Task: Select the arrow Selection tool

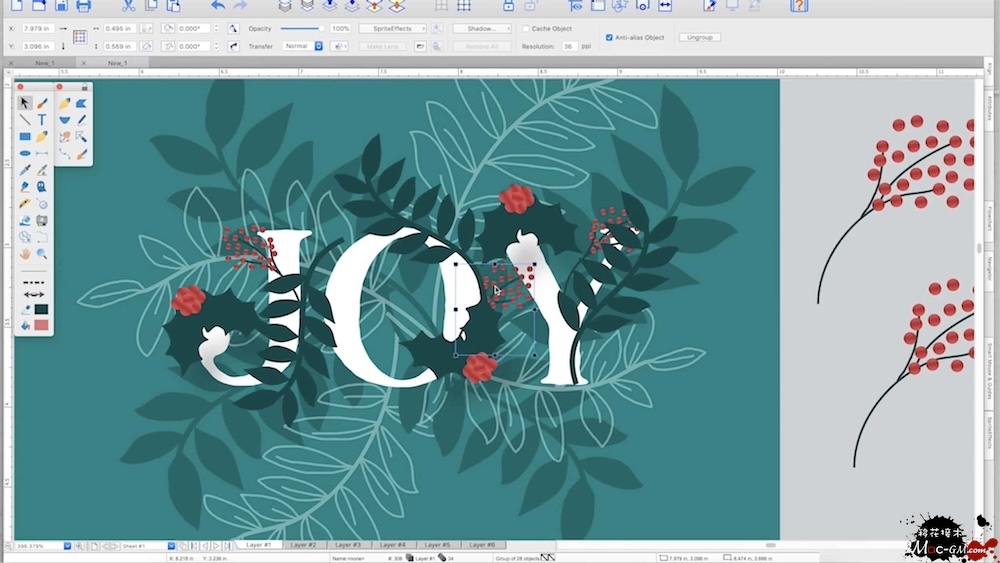Action: (25, 103)
